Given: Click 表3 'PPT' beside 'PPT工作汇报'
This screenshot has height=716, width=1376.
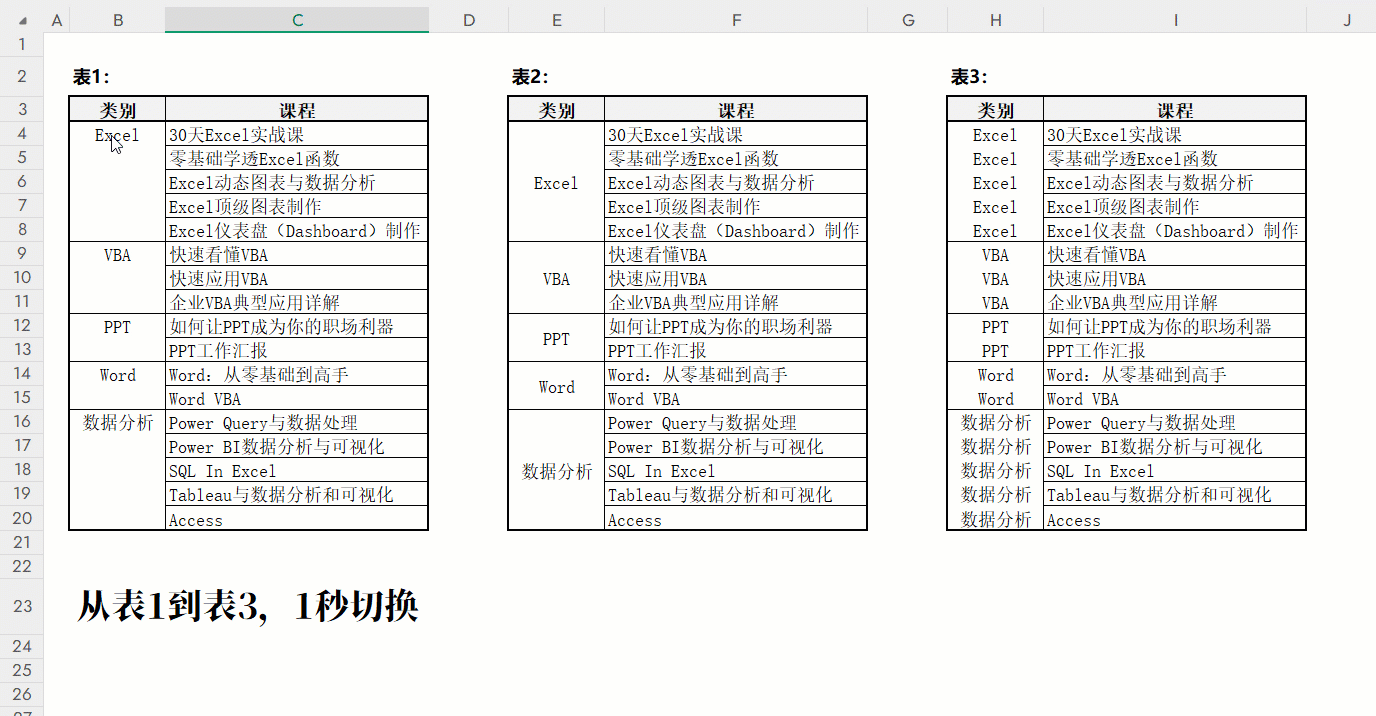Looking at the screenshot, I should click(x=995, y=350).
